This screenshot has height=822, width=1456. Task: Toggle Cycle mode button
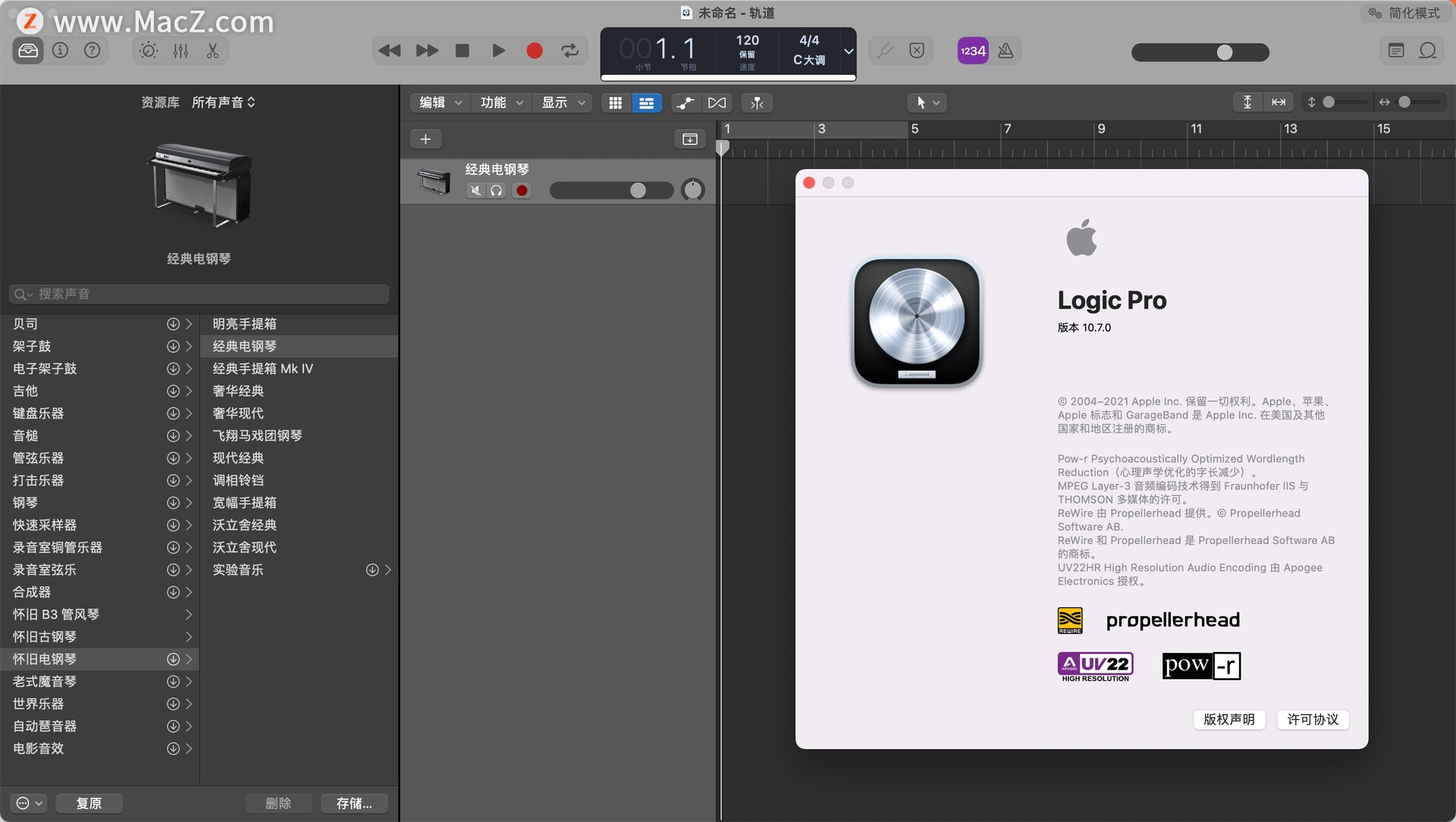point(570,51)
